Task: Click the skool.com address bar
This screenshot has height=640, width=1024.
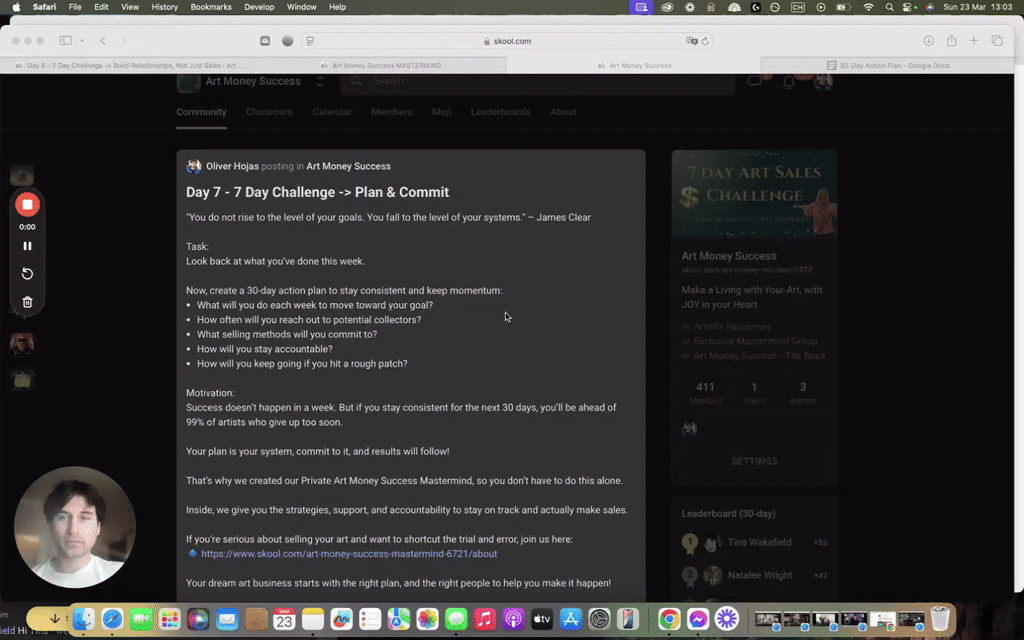Action: click(507, 40)
